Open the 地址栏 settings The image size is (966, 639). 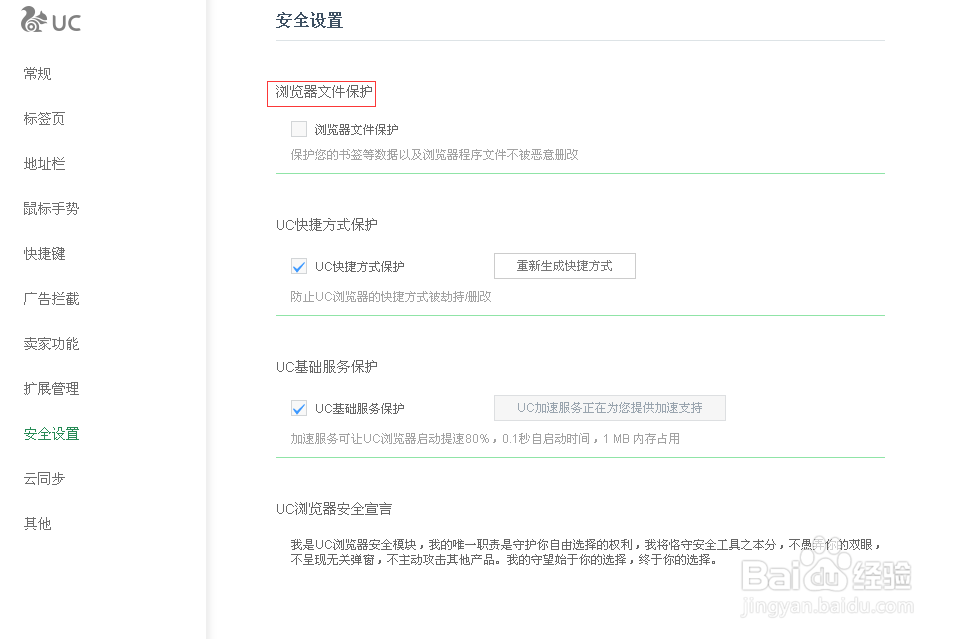[x=44, y=163]
